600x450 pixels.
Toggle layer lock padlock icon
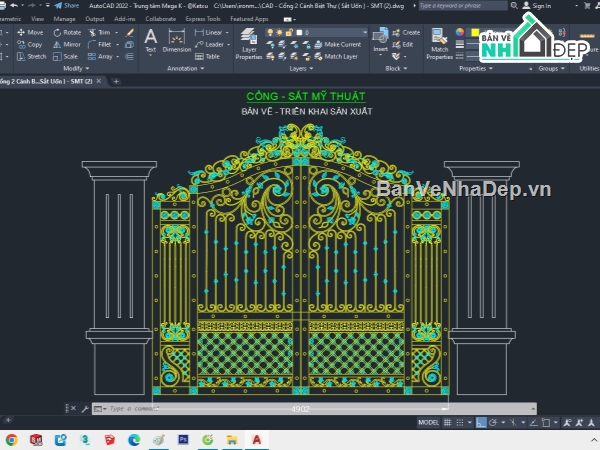[289, 33]
